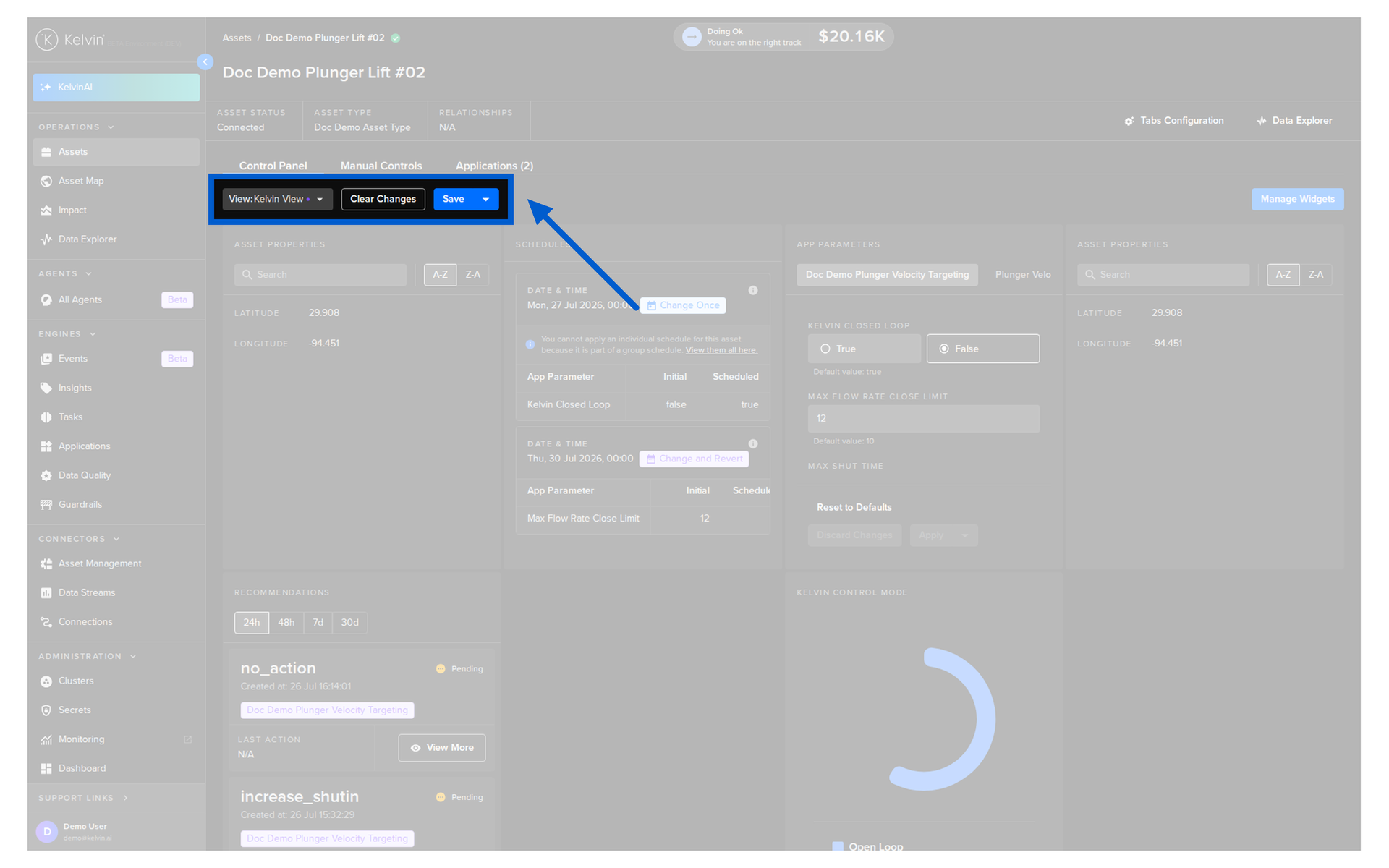1389x868 pixels.
Task: Click View More on no_action
Action: pyautogui.click(x=441, y=748)
